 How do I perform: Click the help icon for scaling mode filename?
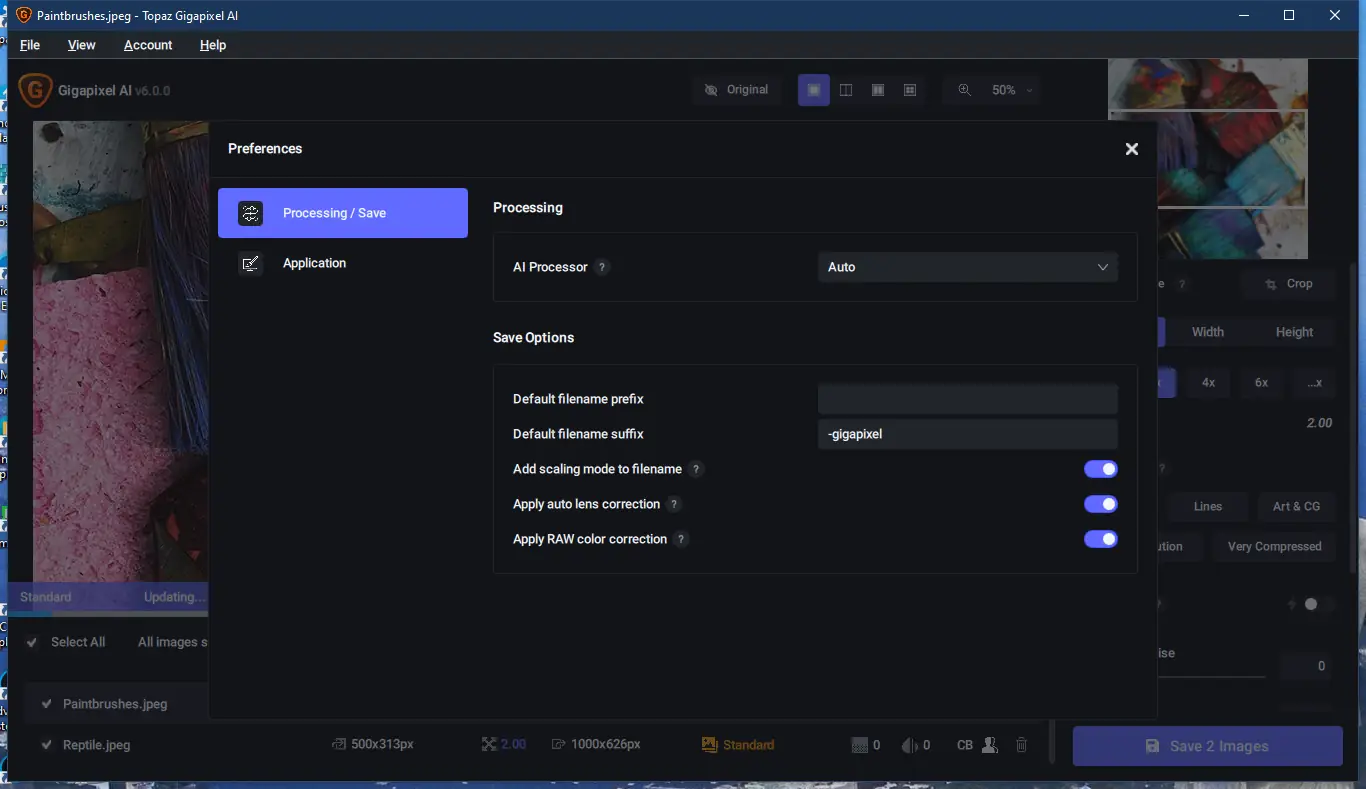697,469
